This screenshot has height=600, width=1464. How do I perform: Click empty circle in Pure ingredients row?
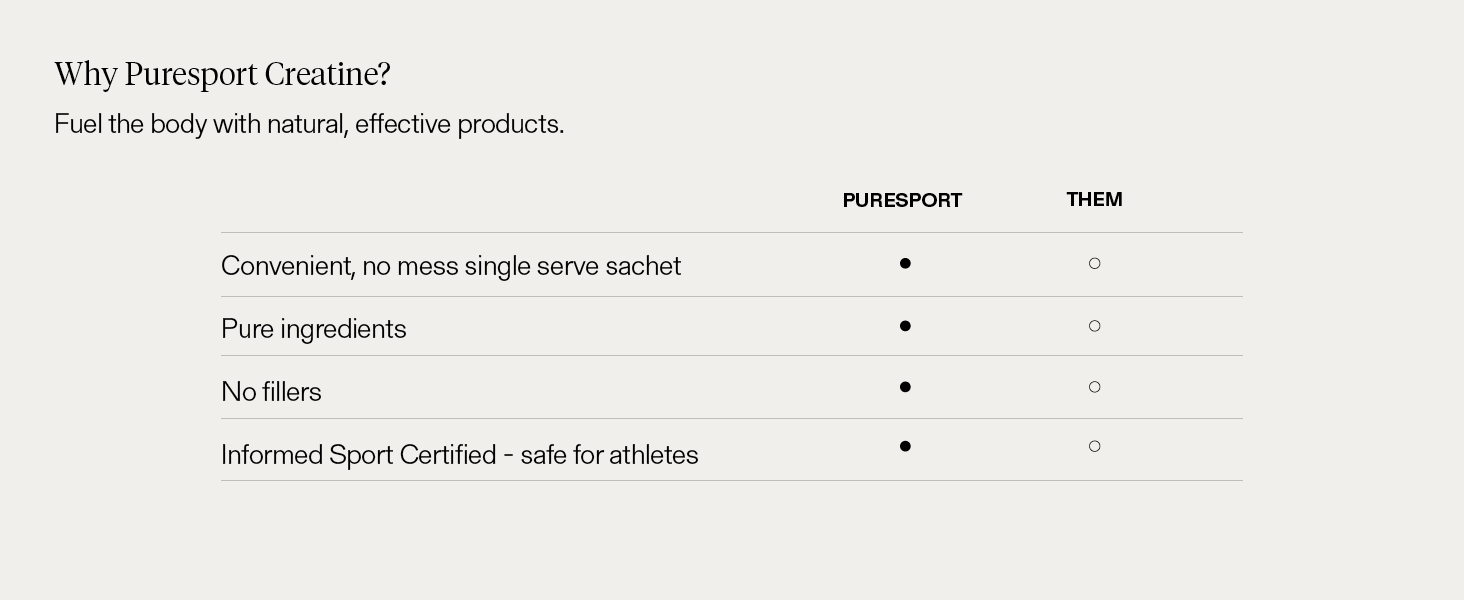pos(1094,326)
